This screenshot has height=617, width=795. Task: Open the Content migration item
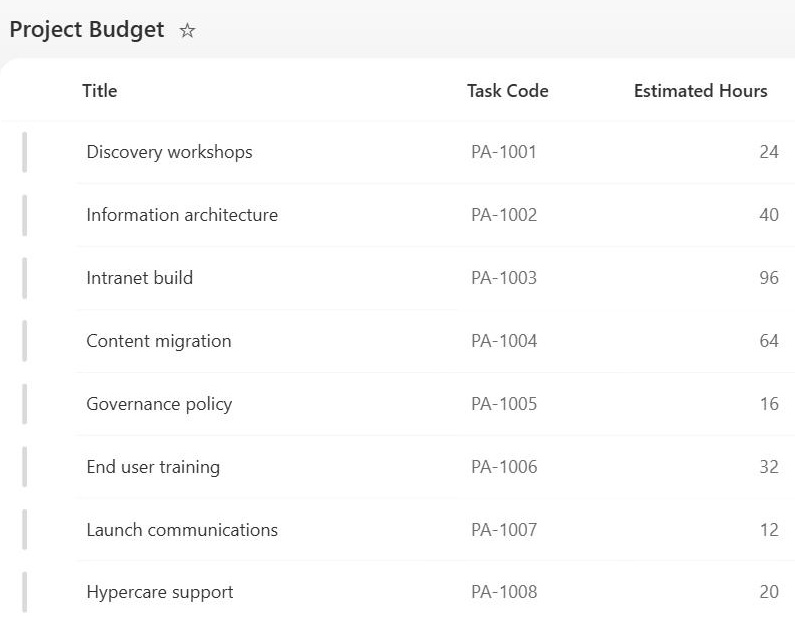[159, 341]
